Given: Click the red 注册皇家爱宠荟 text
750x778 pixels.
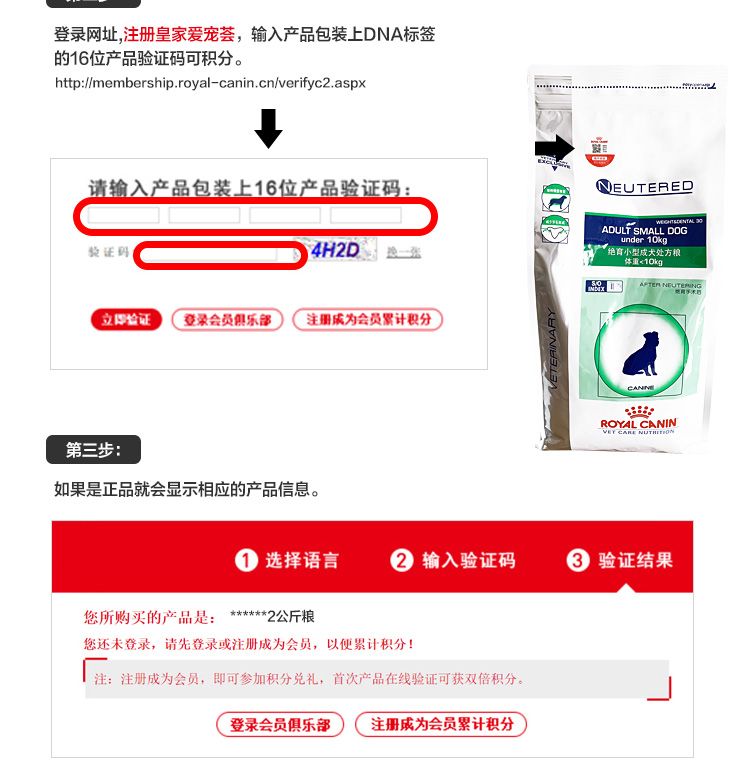Looking at the screenshot, I should pyautogui.click(x=179, y=35).
